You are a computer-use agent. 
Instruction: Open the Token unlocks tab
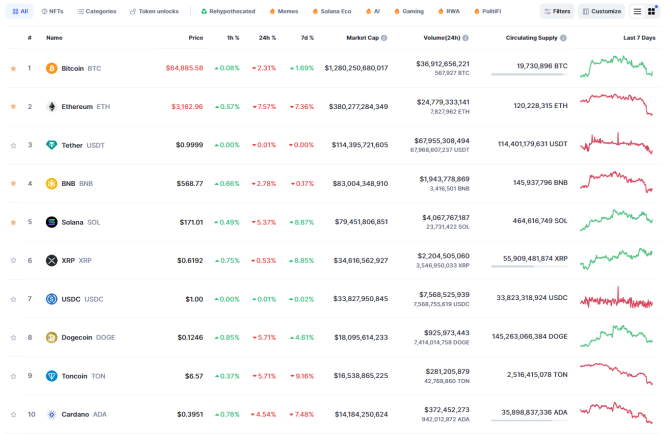[154, 11]
